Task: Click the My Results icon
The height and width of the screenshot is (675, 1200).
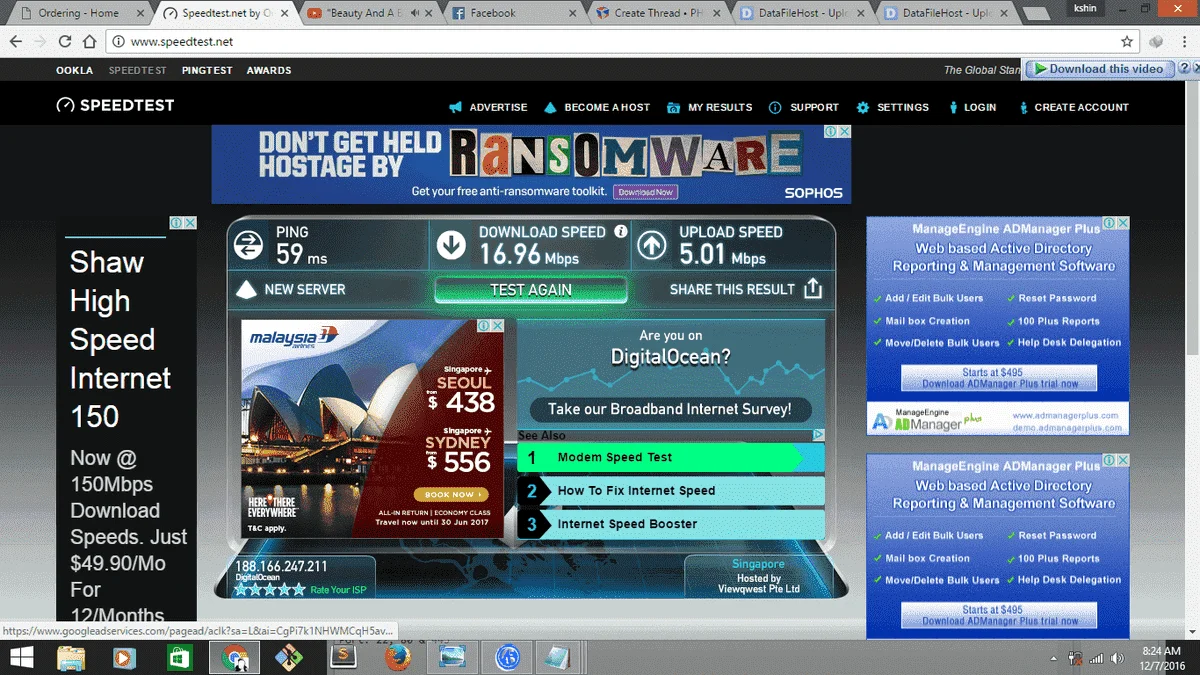Action: tap(672, 107)
